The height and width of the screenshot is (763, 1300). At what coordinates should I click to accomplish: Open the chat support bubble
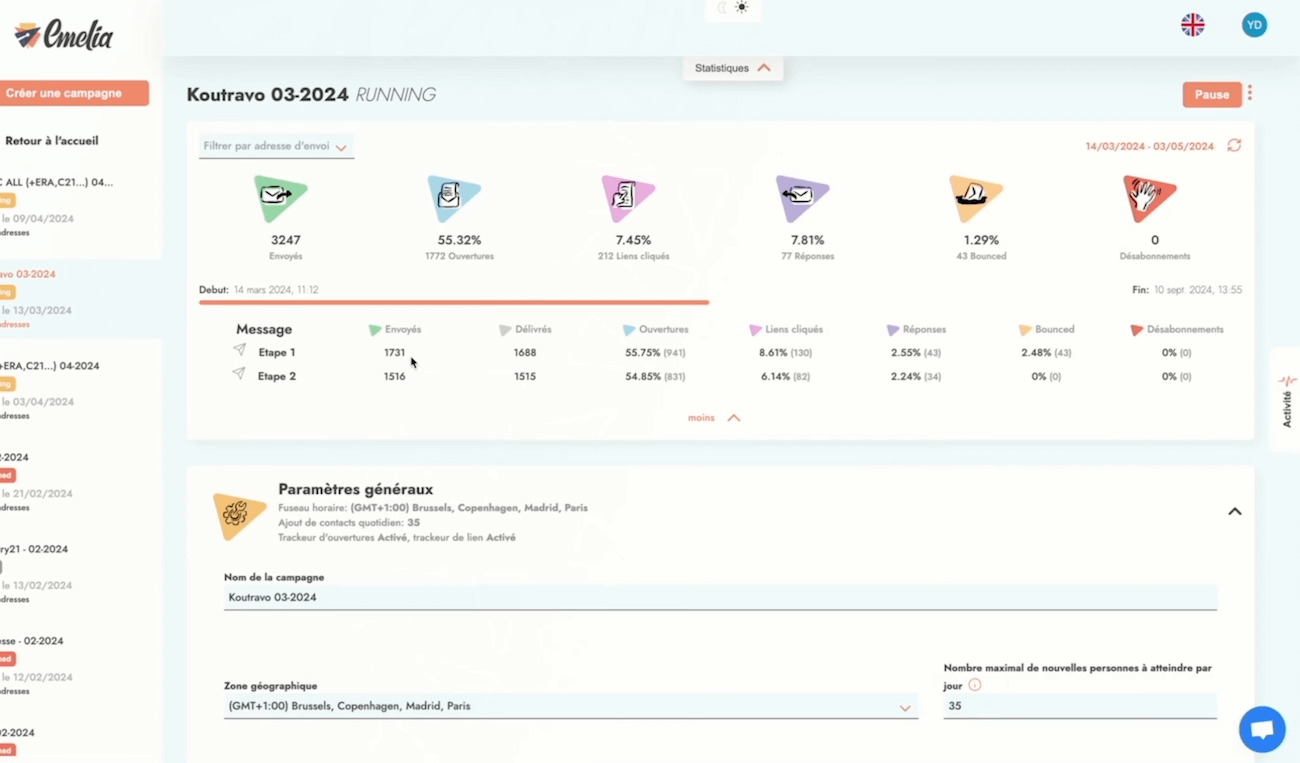(x=1261, y=730)
